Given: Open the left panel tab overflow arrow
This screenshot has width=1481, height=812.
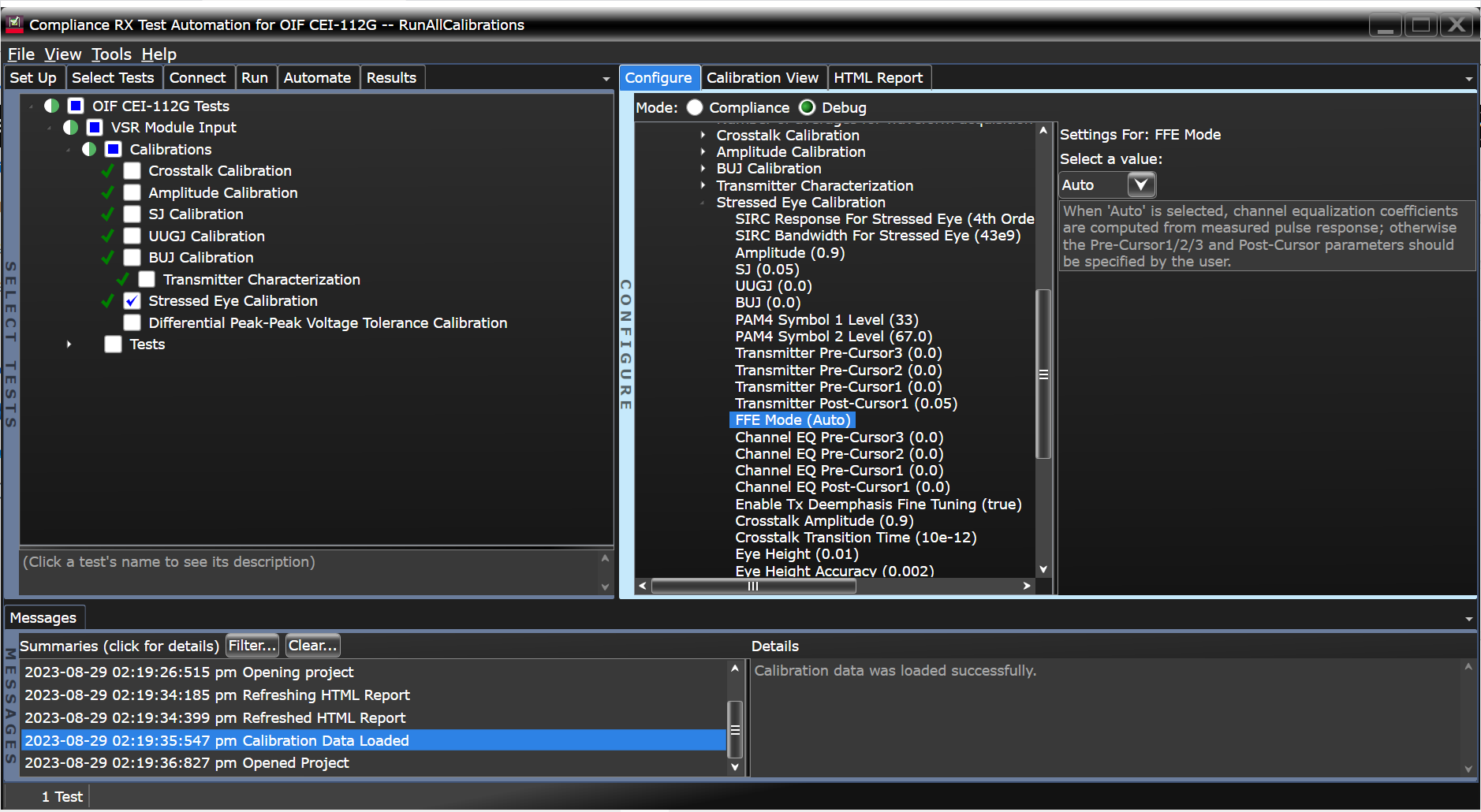Looking at the screenshot, I should click(606, 79).
